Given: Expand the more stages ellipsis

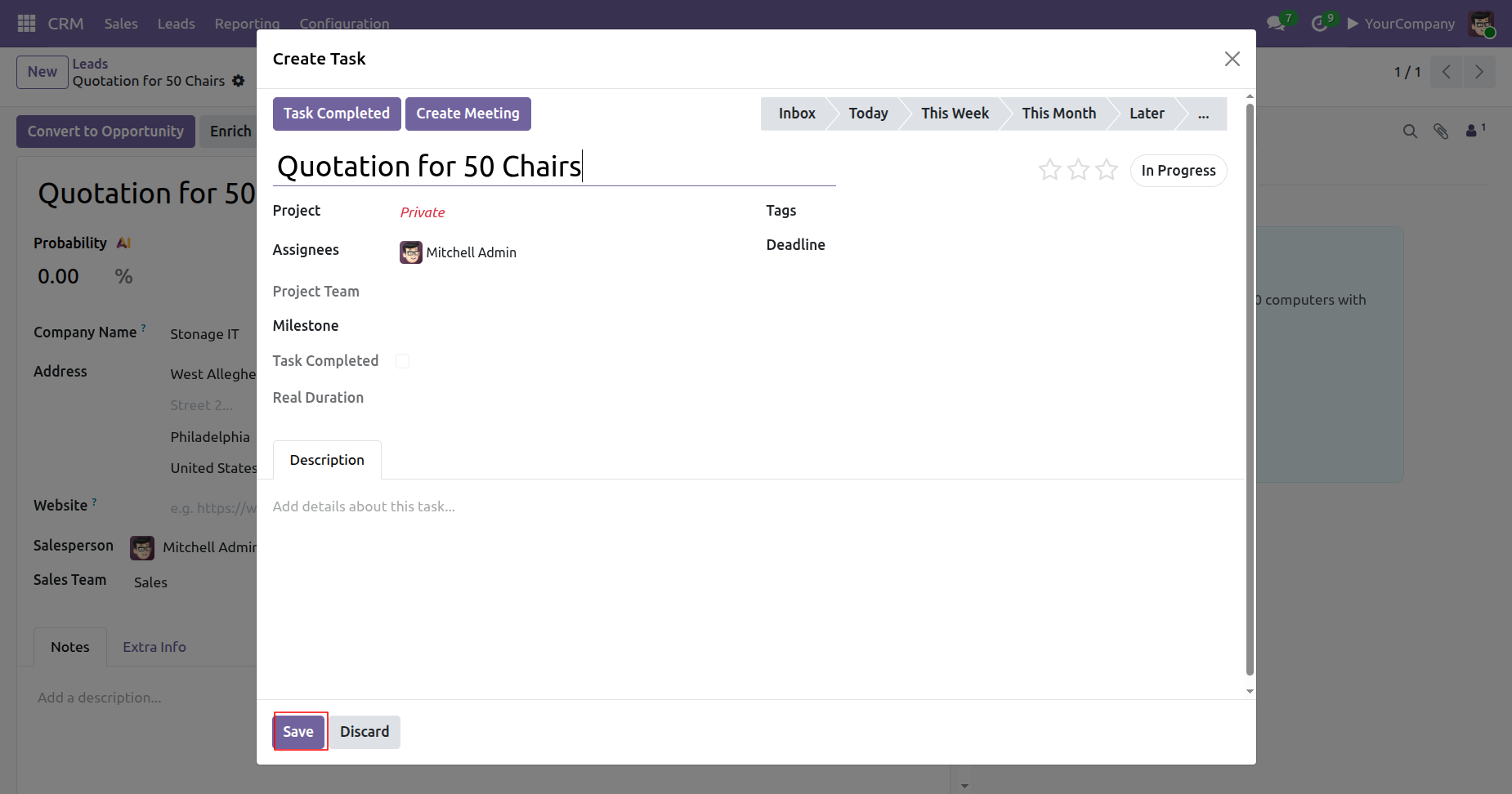Looking at the screenshot, I should (x=1203, y=114).
